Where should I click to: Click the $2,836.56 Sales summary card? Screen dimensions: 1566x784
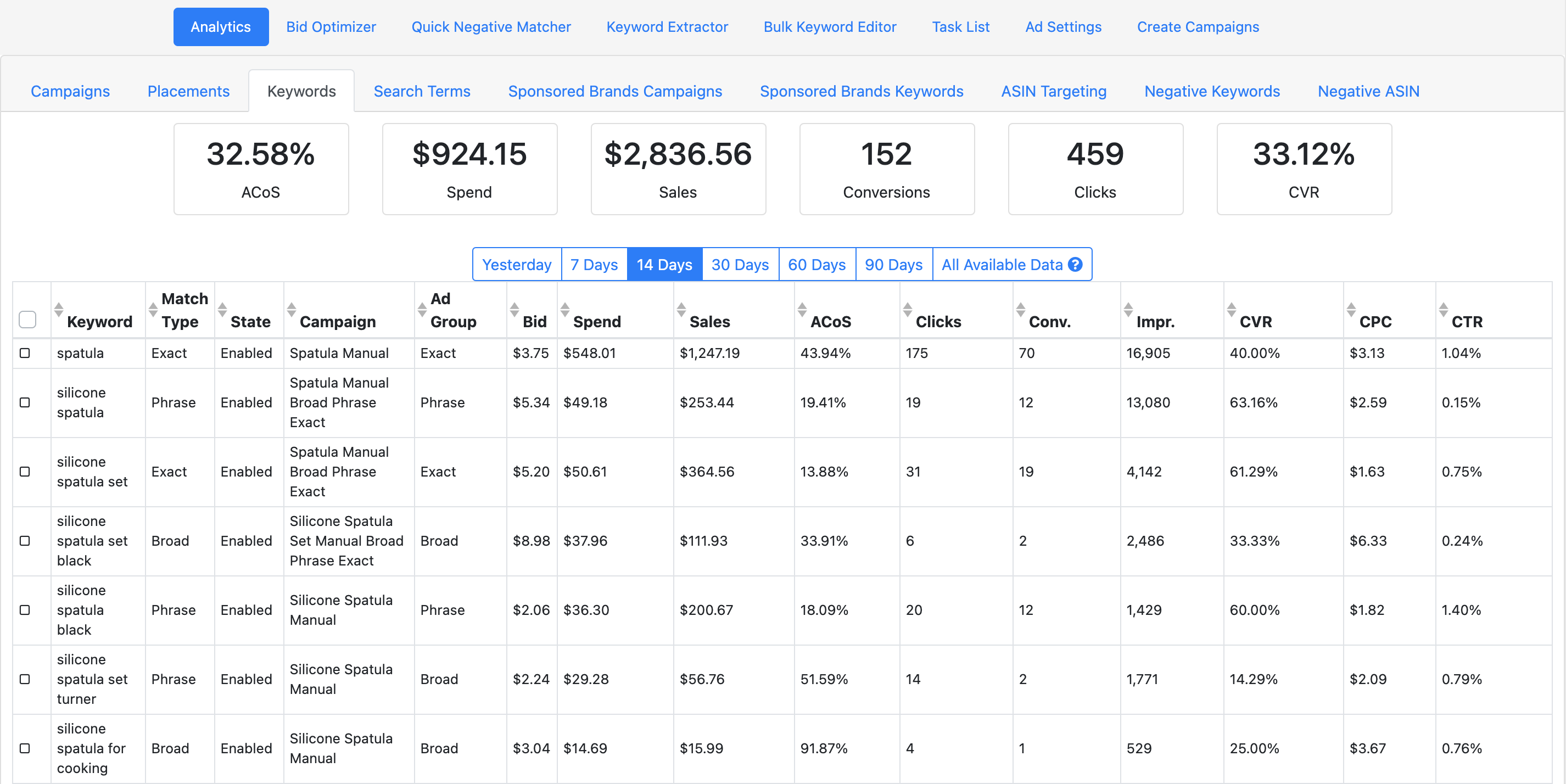click(678, 169)
